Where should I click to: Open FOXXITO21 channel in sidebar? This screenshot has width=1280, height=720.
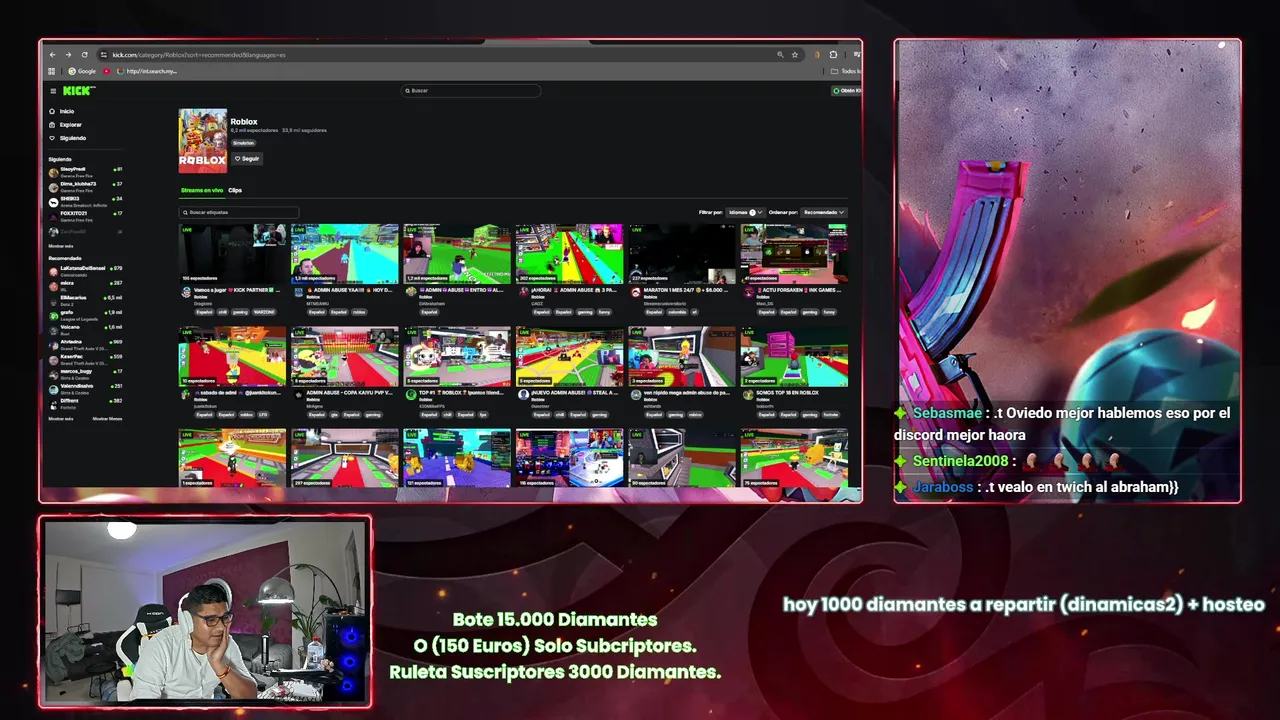[x=85, y=215]
